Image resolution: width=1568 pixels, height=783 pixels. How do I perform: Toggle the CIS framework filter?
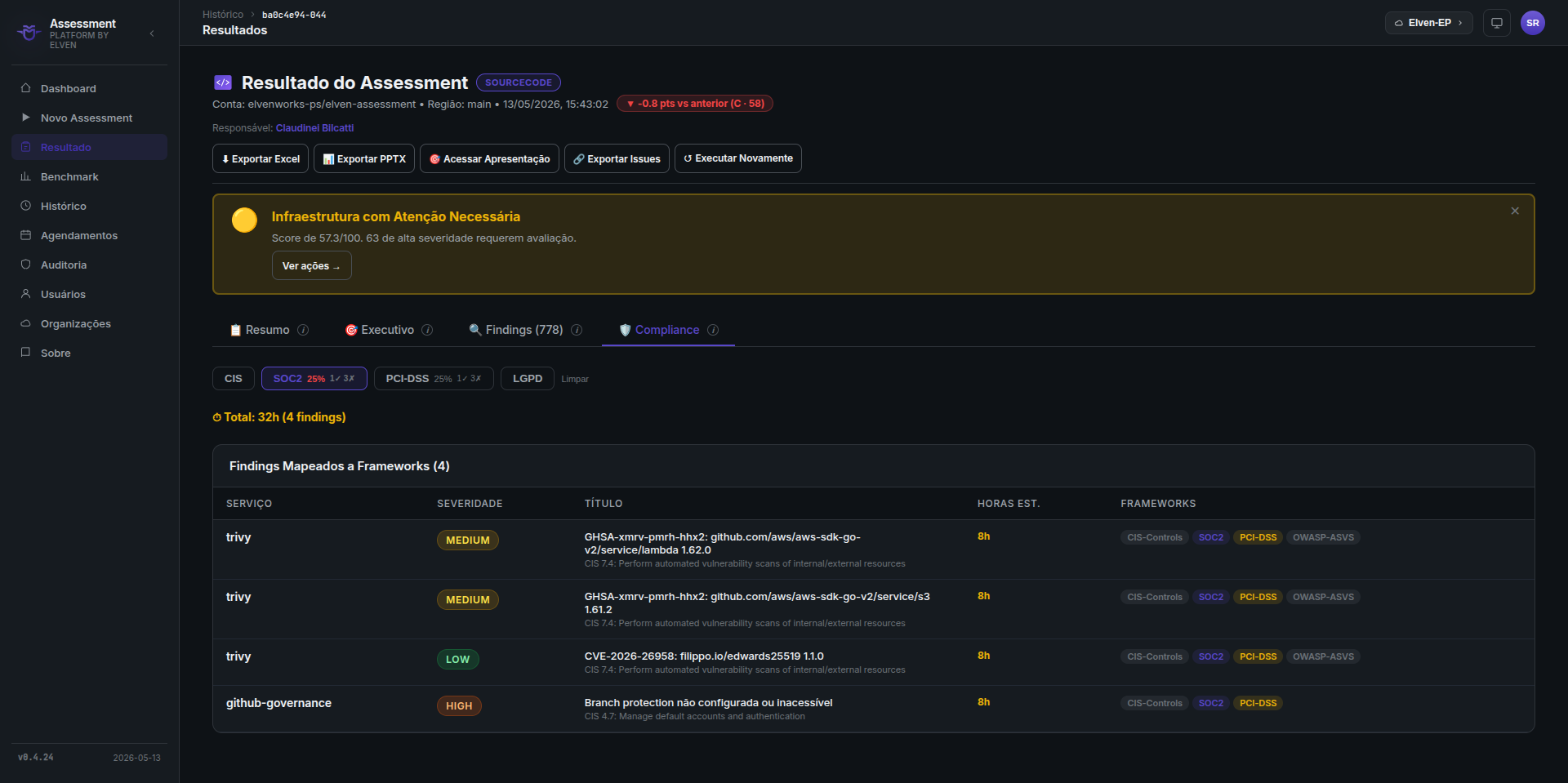coord(234,379)
